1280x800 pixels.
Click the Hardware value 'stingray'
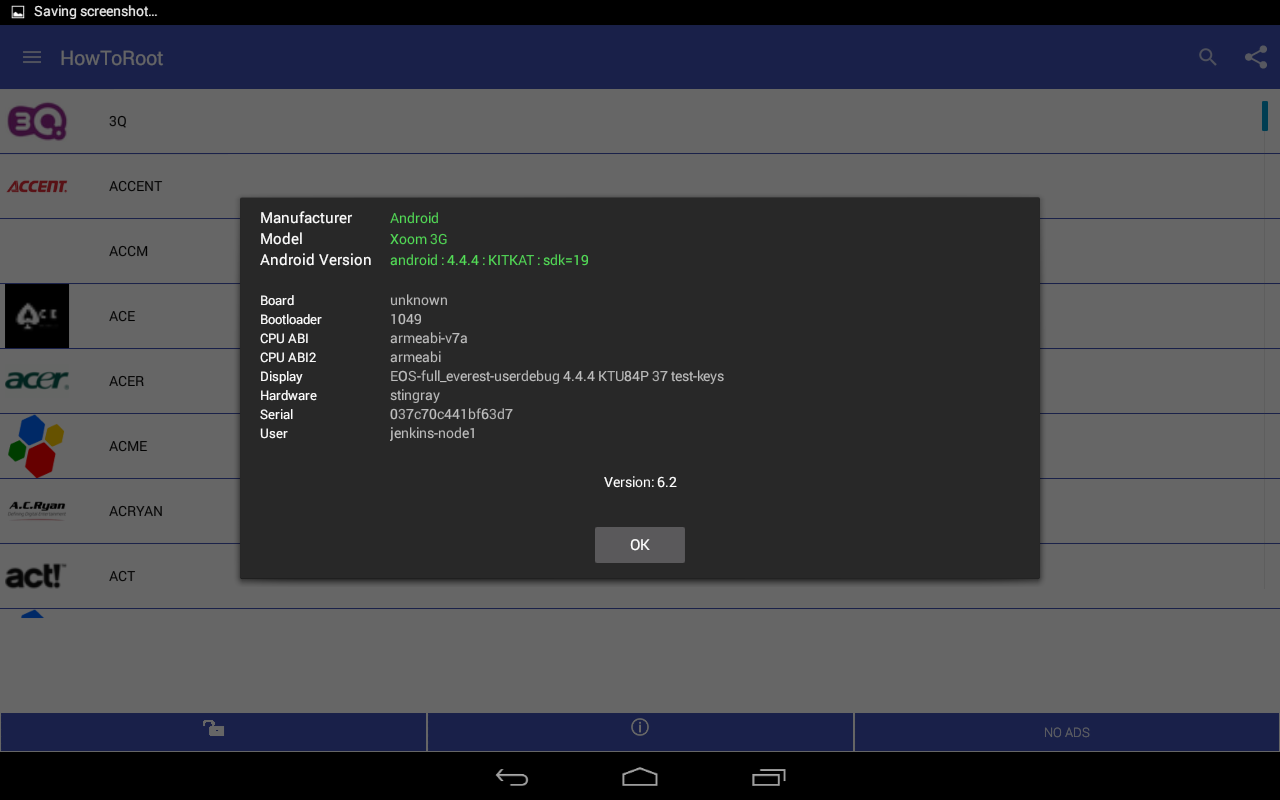coord(414,395)
